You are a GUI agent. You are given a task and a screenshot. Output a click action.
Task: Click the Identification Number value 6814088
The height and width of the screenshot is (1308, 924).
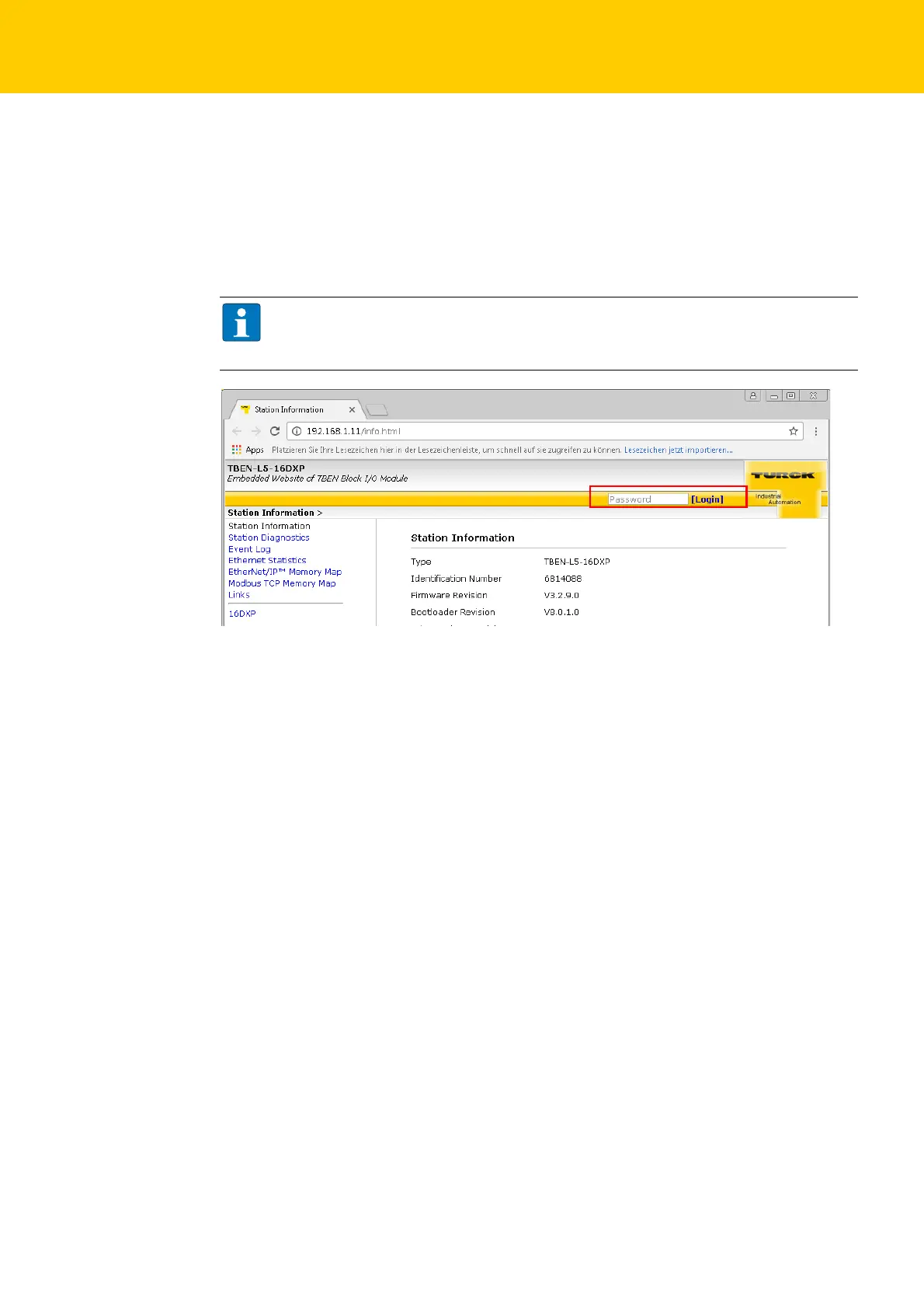click(x=563, y=579)
